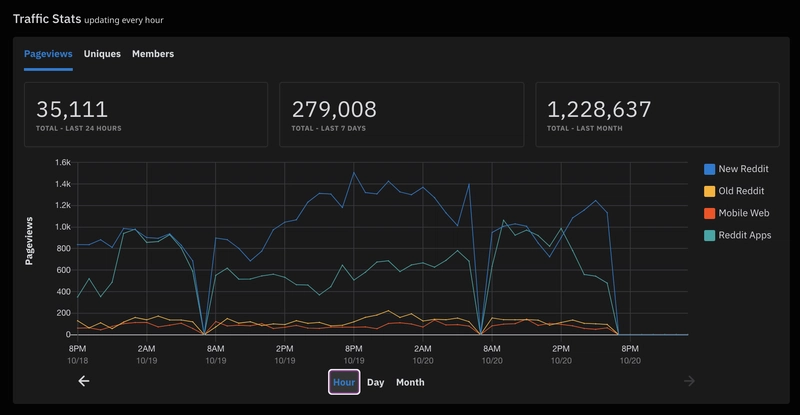
Task: Click the Old Reddit yellow legend swatch
Action: pos(709,191)
